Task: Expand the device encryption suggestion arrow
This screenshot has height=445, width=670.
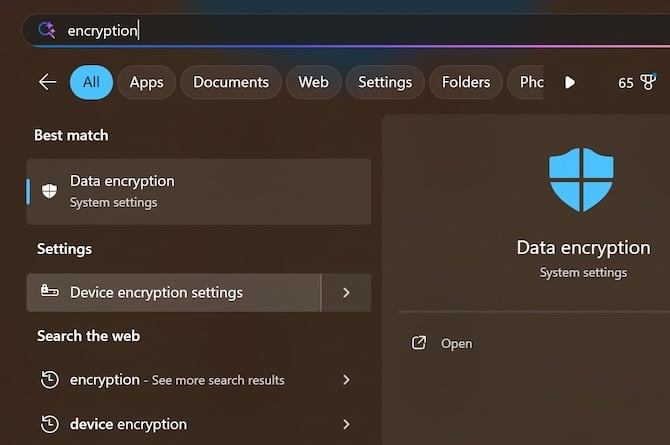Action: pyautogui.click(x=347, y=424)
